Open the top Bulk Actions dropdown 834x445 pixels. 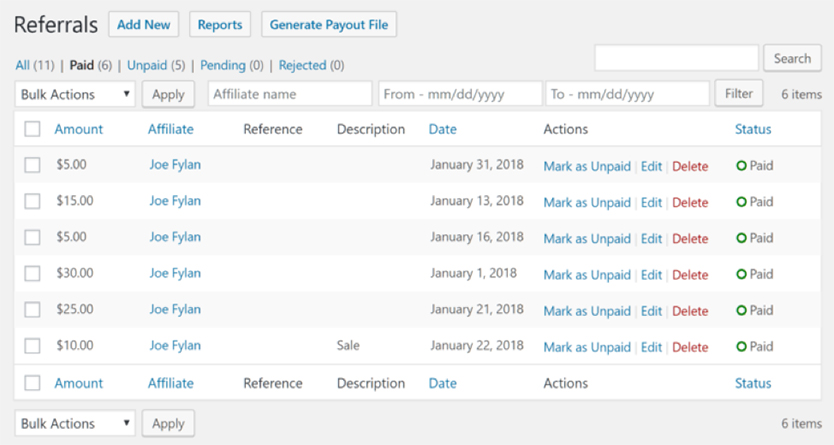click(x=75, y=94)
